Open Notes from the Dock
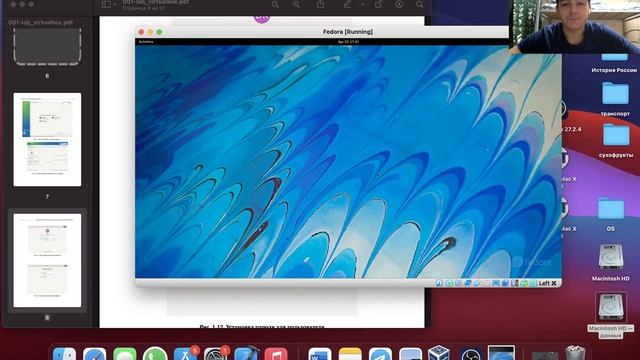 pos(350,354)
